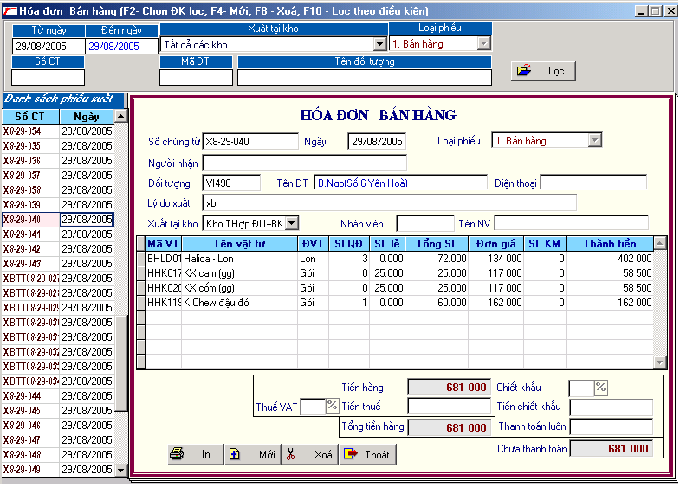Click the Lý do xuất field
This screenshot has height=484, width=678.
[x=390, y=202]
